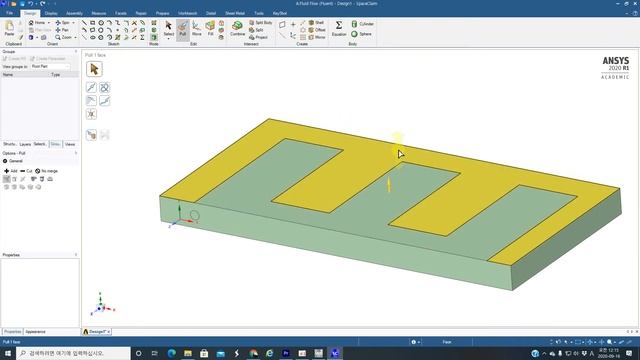Click the Spin orient tool
Viewport: 640px width, 360px height.
(62, 22)
